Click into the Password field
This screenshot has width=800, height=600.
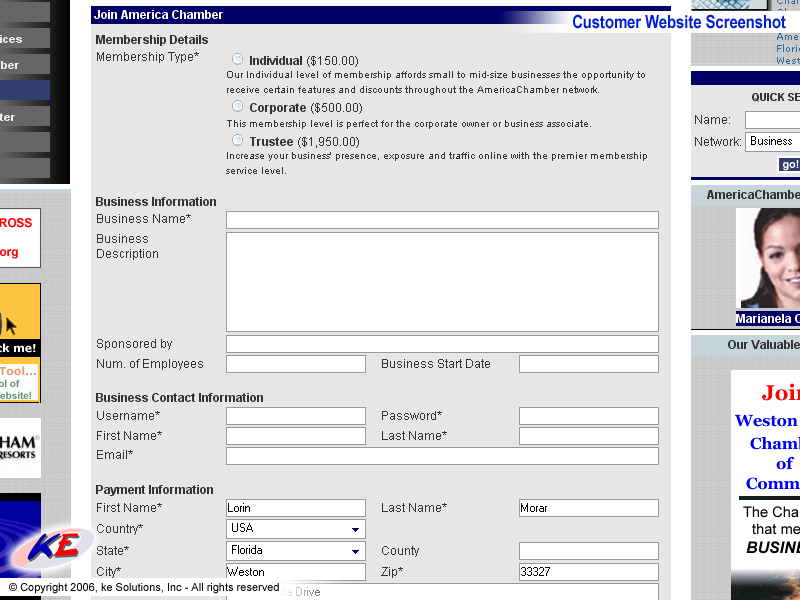click(589, 416)
